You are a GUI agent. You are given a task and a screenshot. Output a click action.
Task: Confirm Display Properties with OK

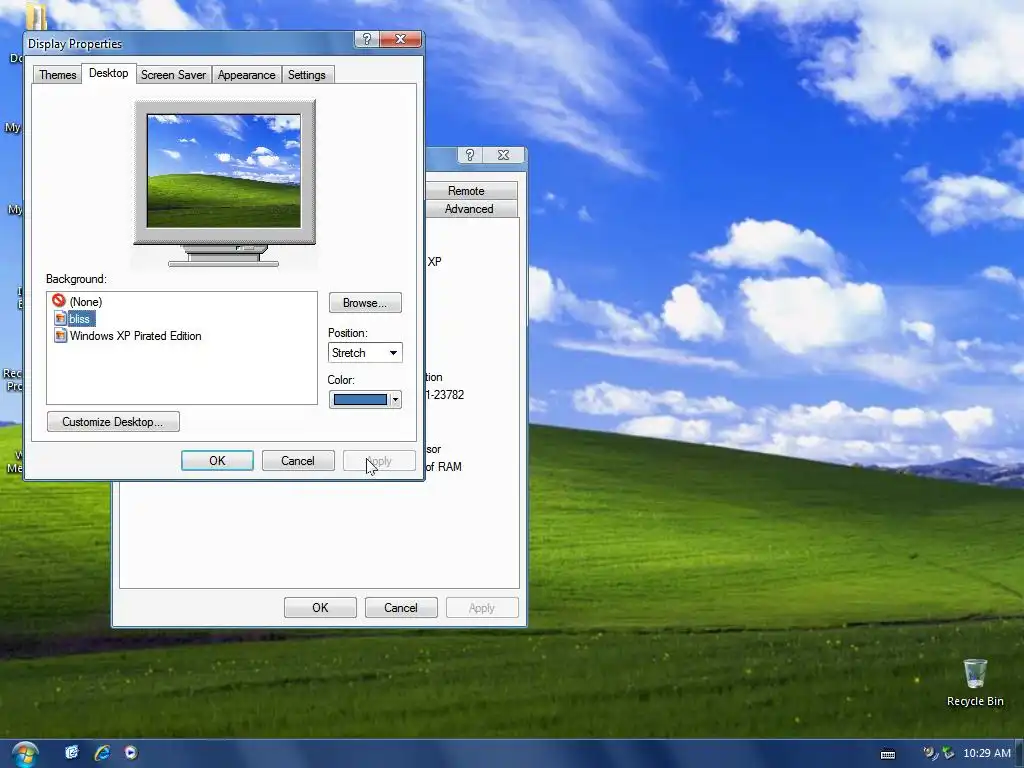[x=217, y=460]
